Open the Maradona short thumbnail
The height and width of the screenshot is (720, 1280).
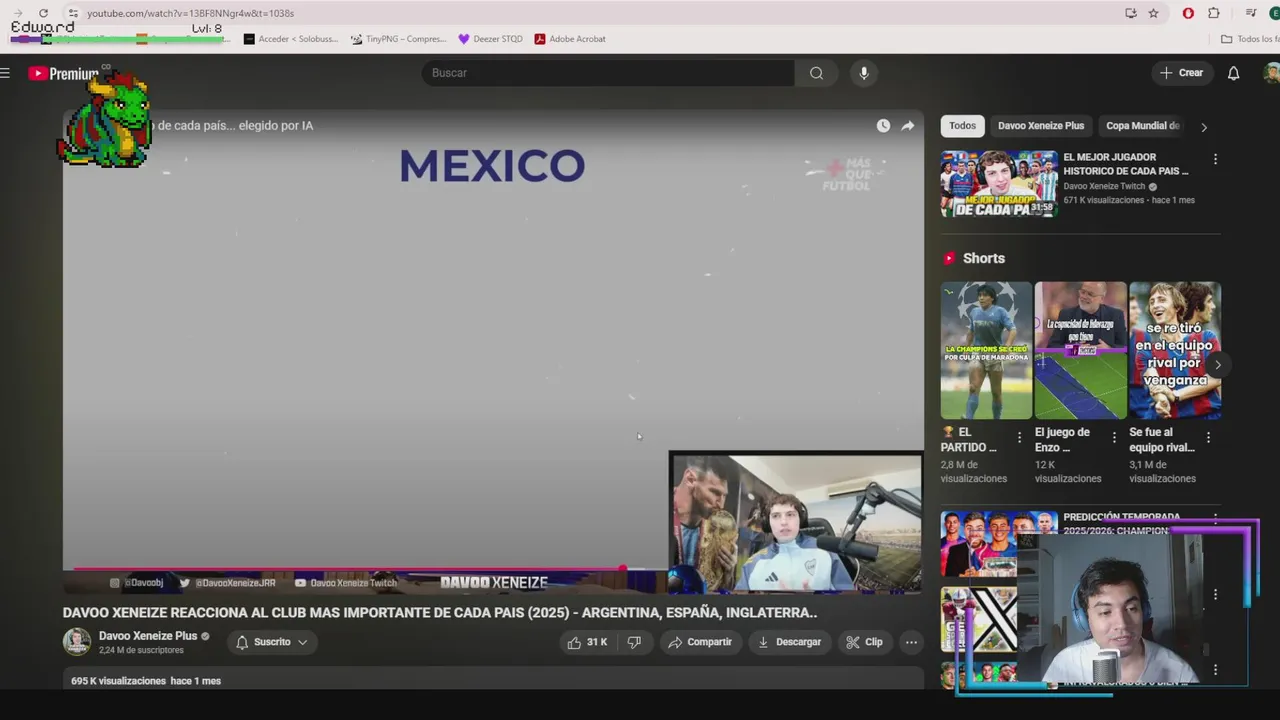point(986,350)
